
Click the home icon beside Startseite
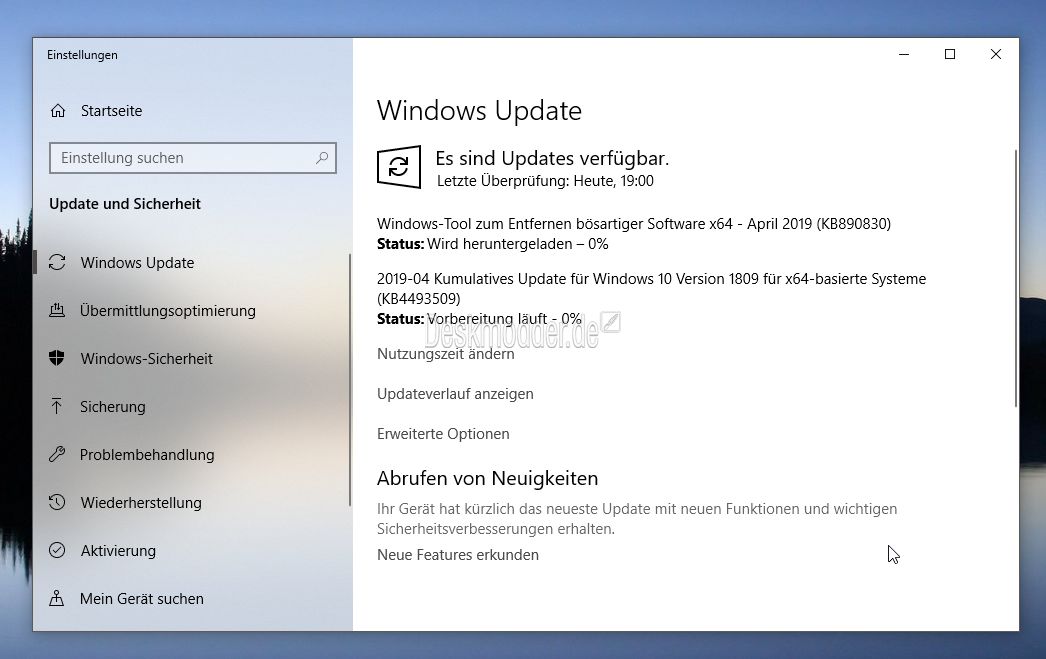pyautogui.click(x=58, y=111)
